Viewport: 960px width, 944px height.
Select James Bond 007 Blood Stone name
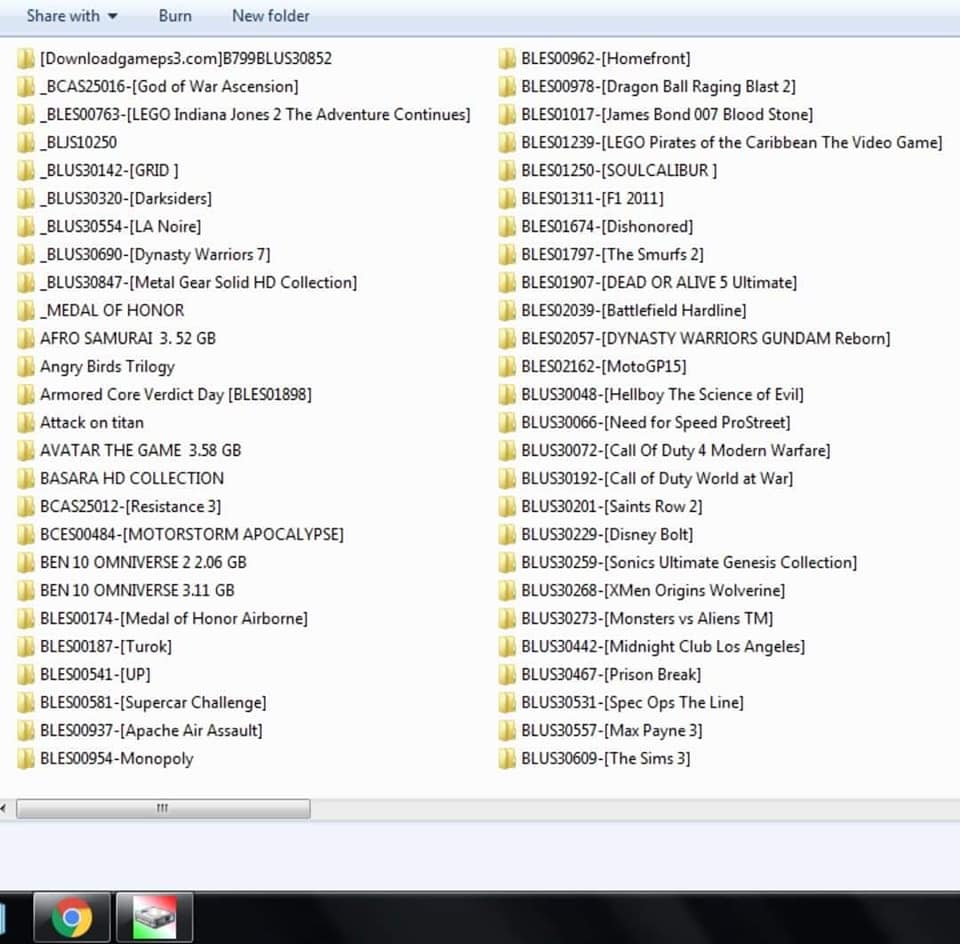pos(667,114)
